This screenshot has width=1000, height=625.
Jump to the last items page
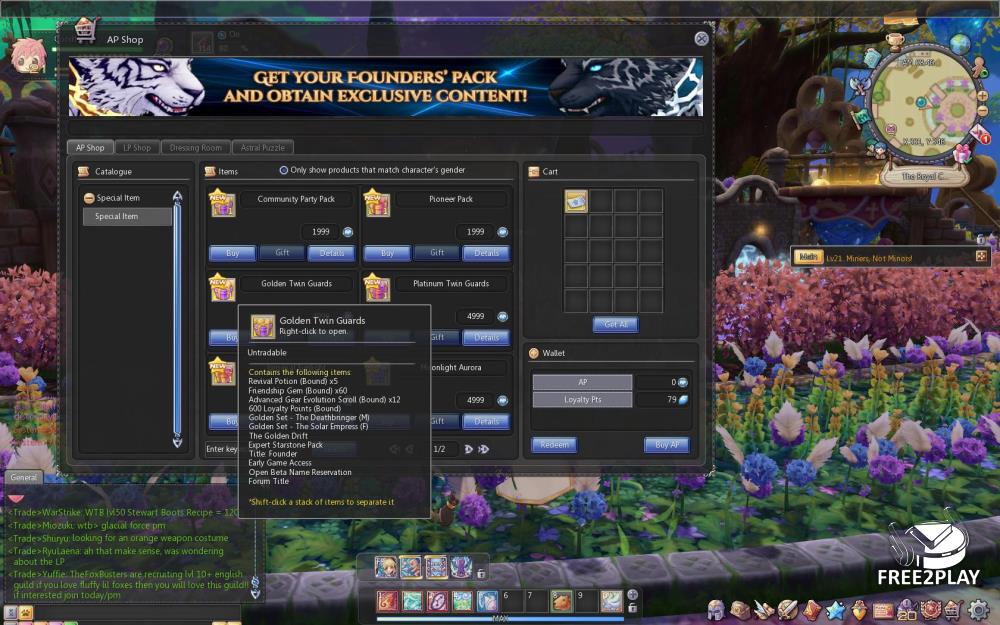(484, 449)
